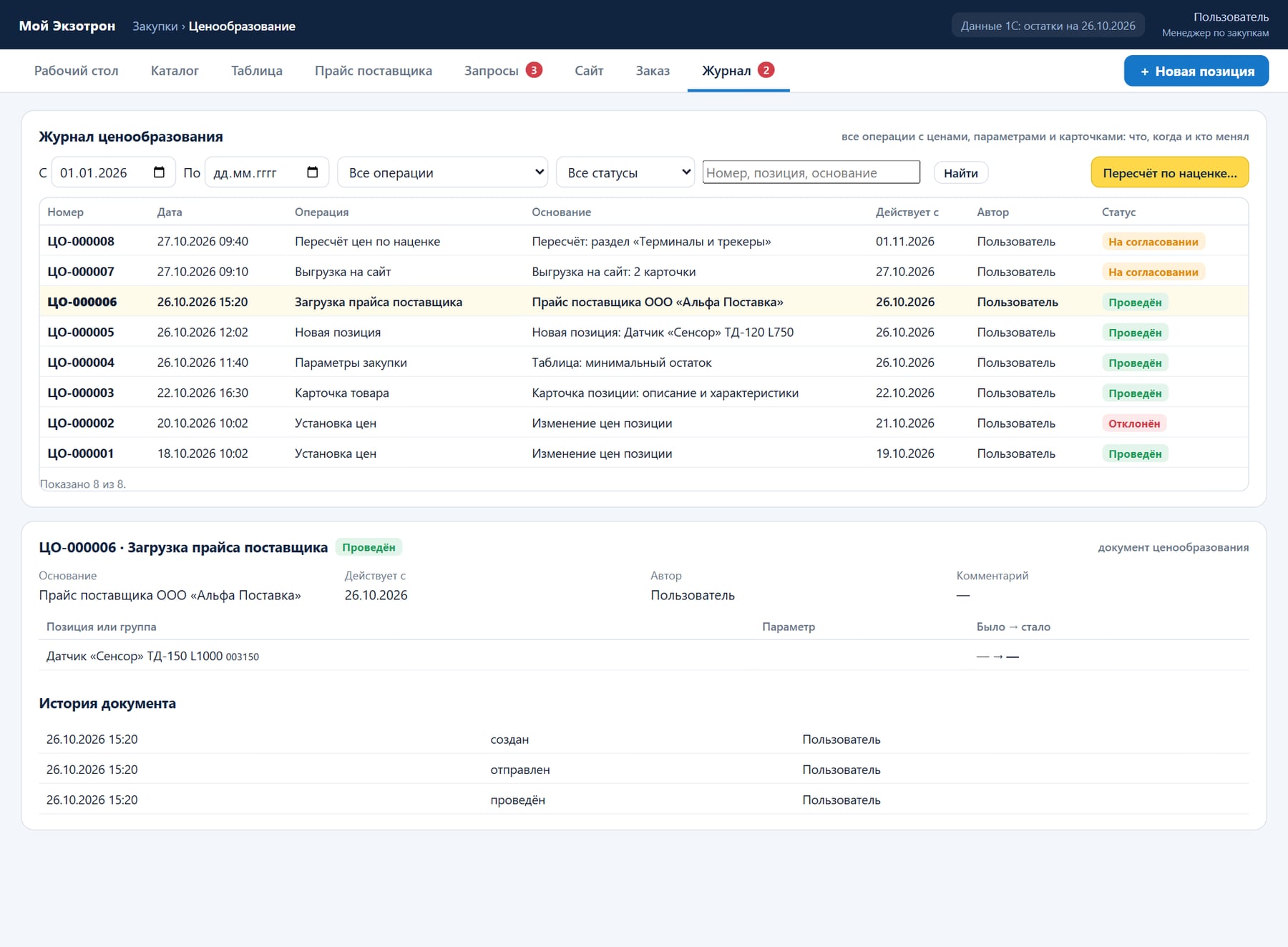Open journal row ЦО-000008
The image size is (1288, 947).
pos(644,241)
